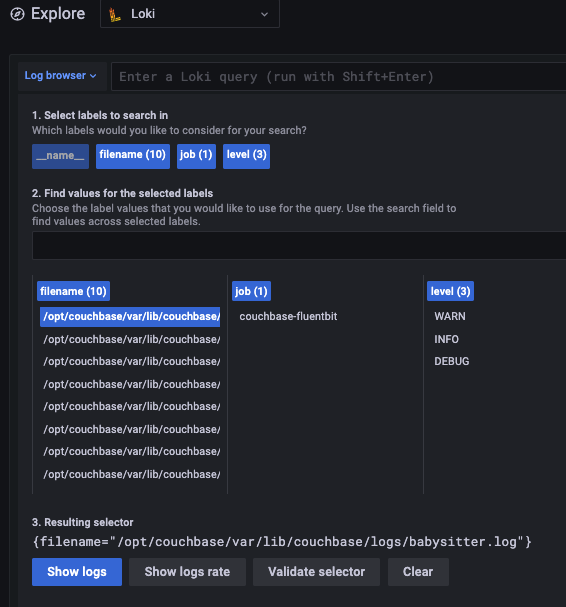Toggle the level (3) label chip at top
This screenshot has width=566, height=607.
246,156
